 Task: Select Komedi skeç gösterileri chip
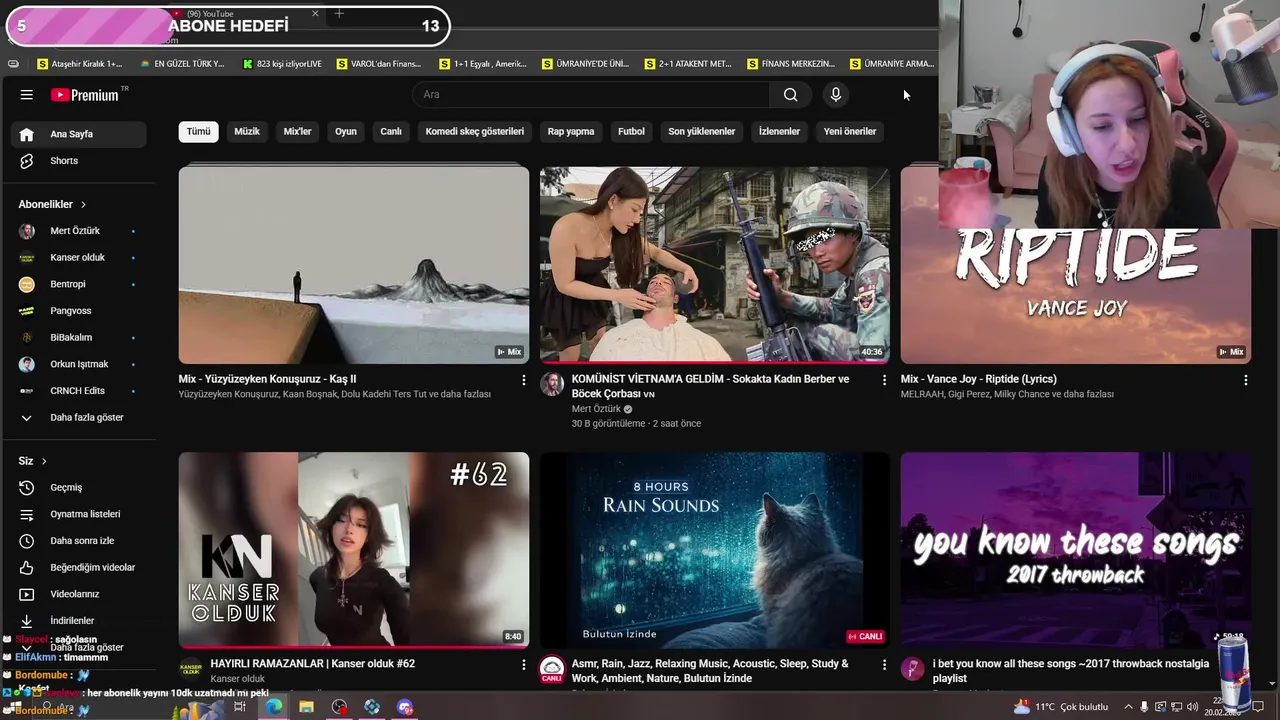coord(475,132)
